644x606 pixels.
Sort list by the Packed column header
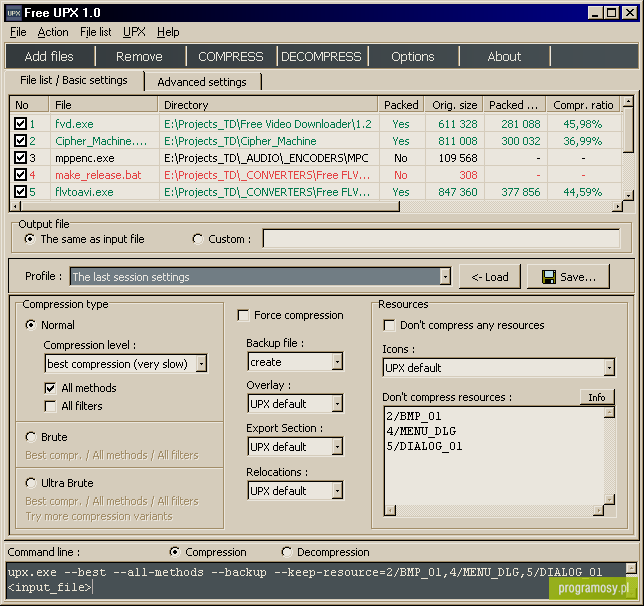tap(401, 105)
